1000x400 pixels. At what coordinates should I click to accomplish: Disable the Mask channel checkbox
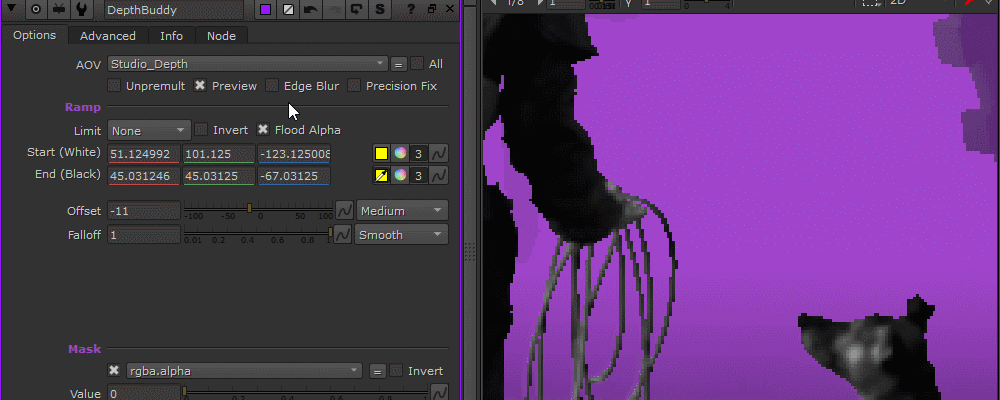pos(114,371)
